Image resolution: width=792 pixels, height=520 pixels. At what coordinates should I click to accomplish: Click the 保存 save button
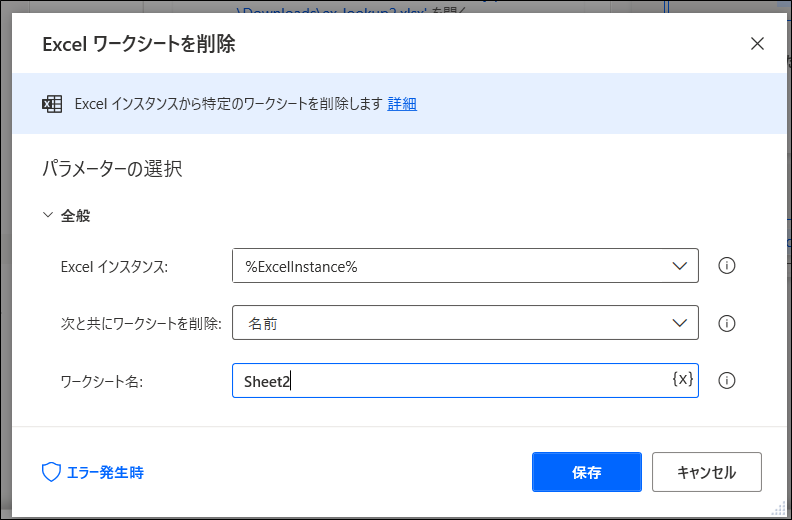586,472
